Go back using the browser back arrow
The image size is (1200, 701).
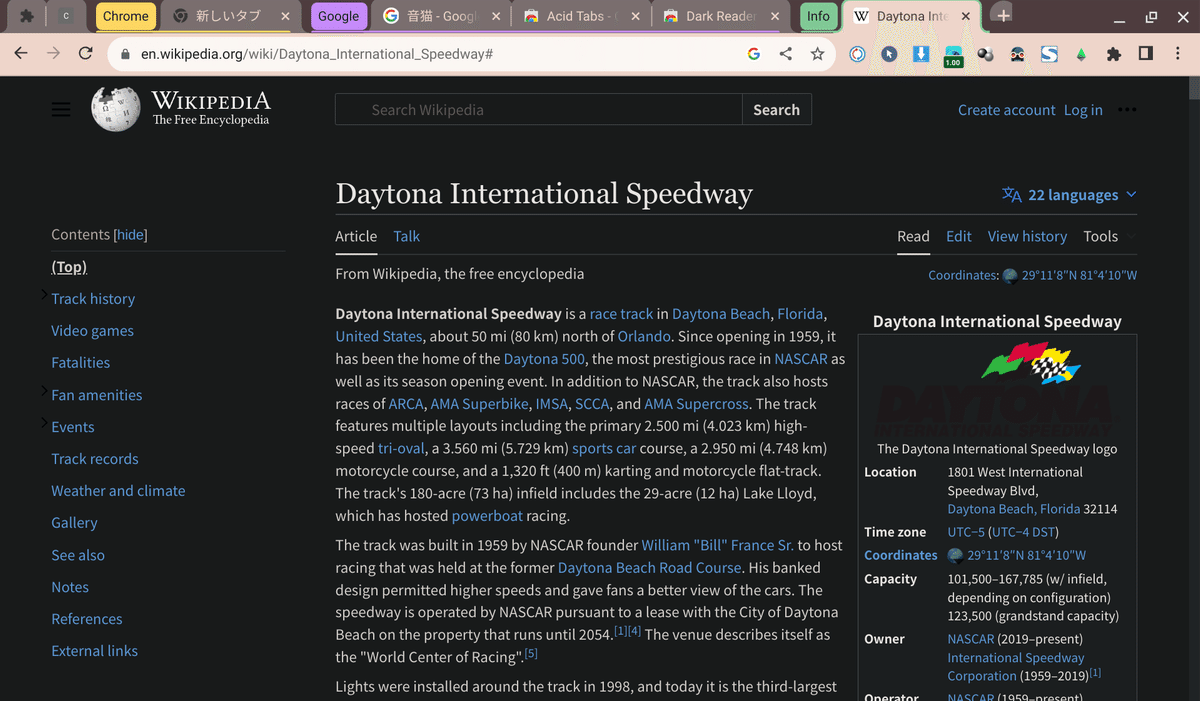pos(21,54)
